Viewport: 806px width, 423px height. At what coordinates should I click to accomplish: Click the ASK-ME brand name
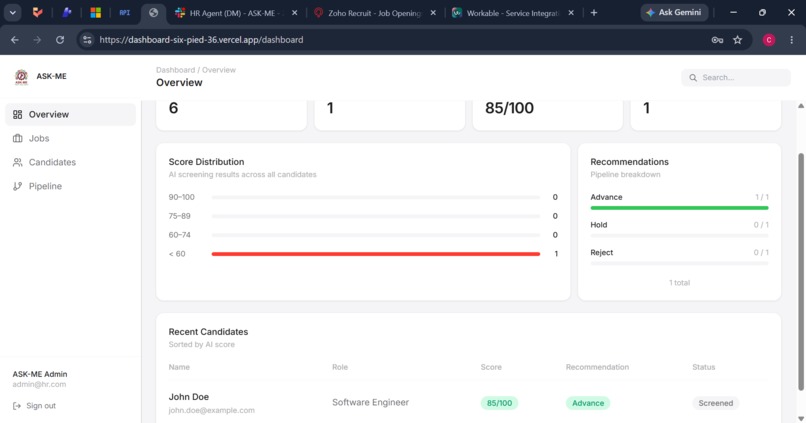click(x=51, y=76)
